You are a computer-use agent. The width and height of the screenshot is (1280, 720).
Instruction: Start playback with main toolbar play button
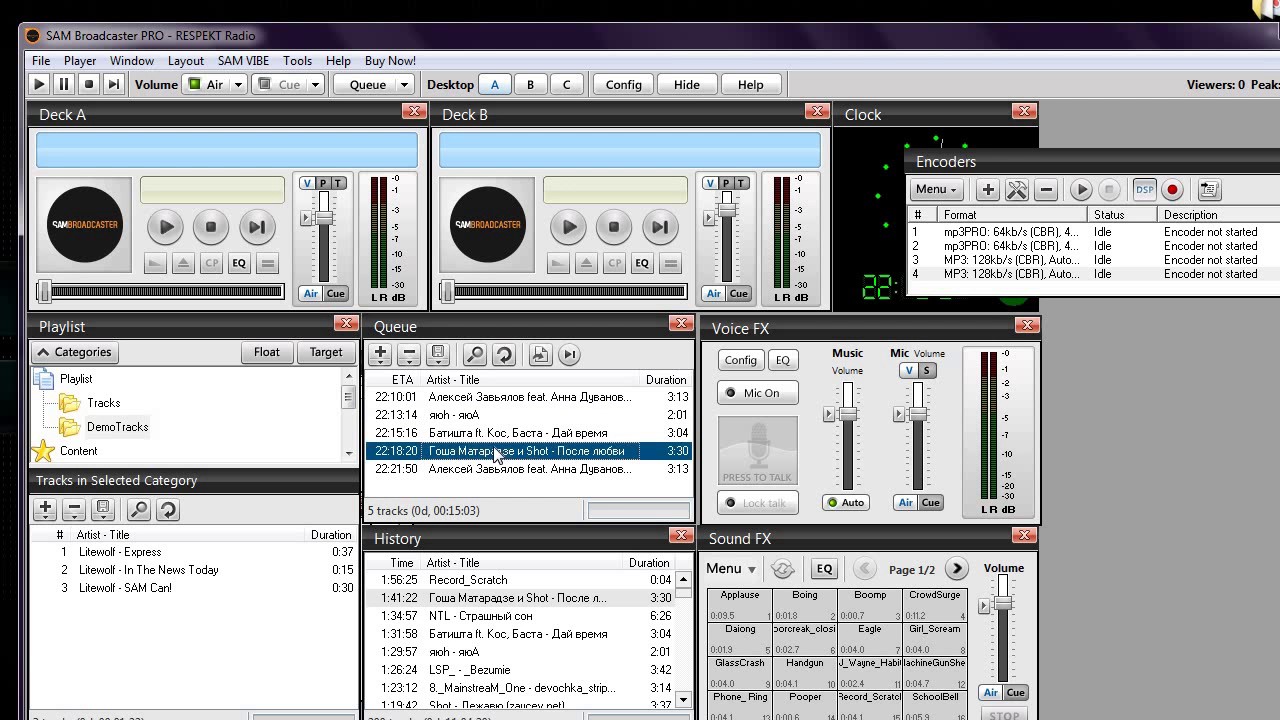[x=39, y=85]
